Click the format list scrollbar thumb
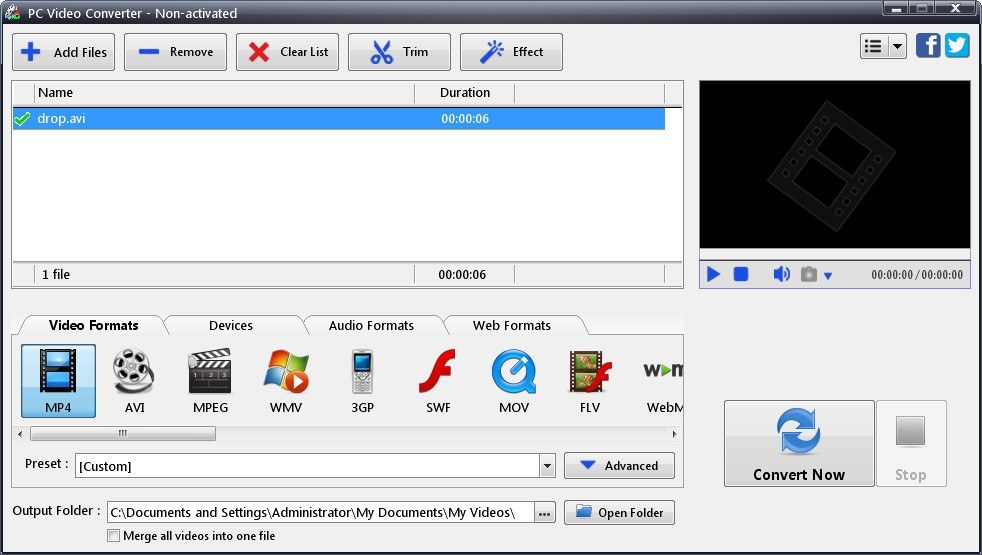The height and width of the screenshot is (555, 982). click(123, 433)
